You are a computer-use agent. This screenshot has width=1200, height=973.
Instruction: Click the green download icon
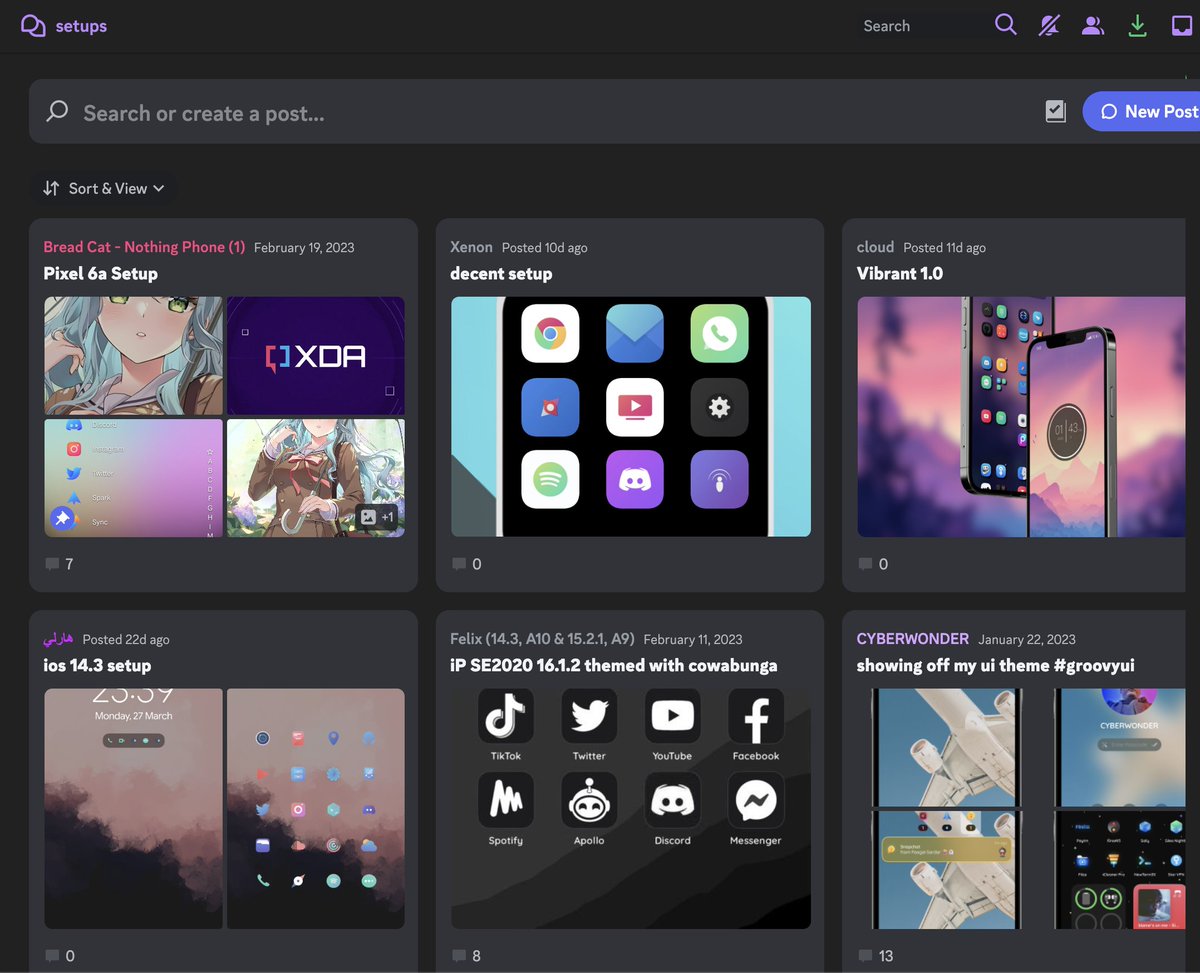coord(1137,26)
